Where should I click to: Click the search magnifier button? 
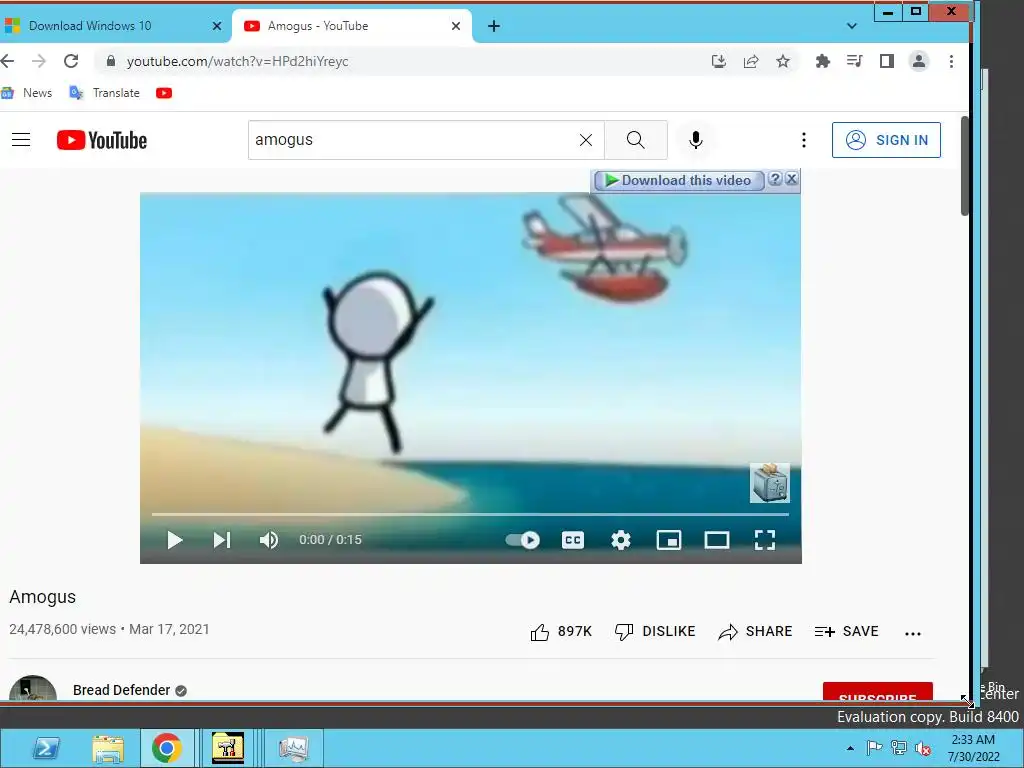[635, 140]
